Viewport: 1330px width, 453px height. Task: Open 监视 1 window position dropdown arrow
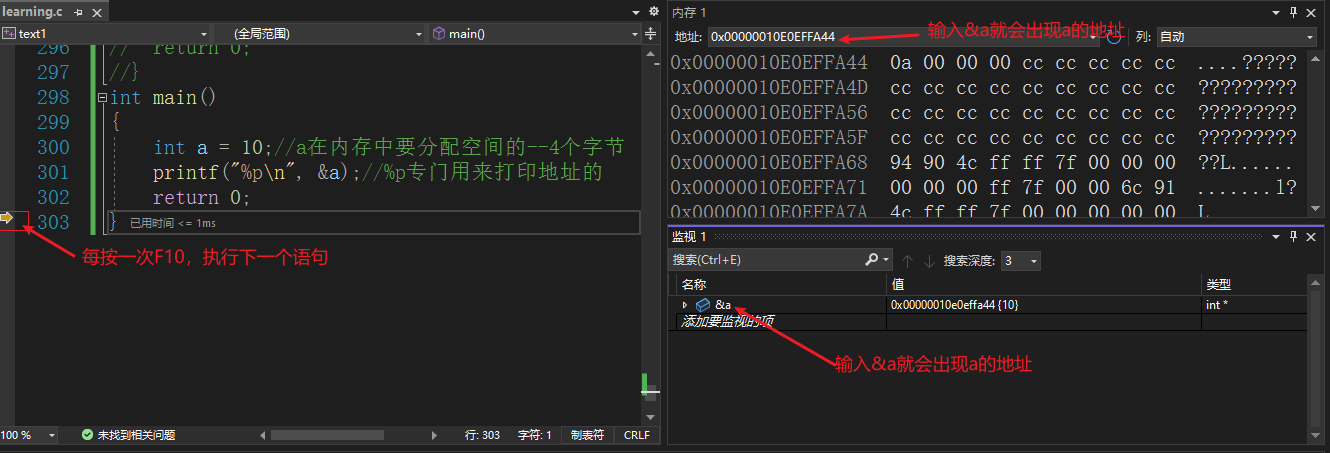tap(1275, 236)
